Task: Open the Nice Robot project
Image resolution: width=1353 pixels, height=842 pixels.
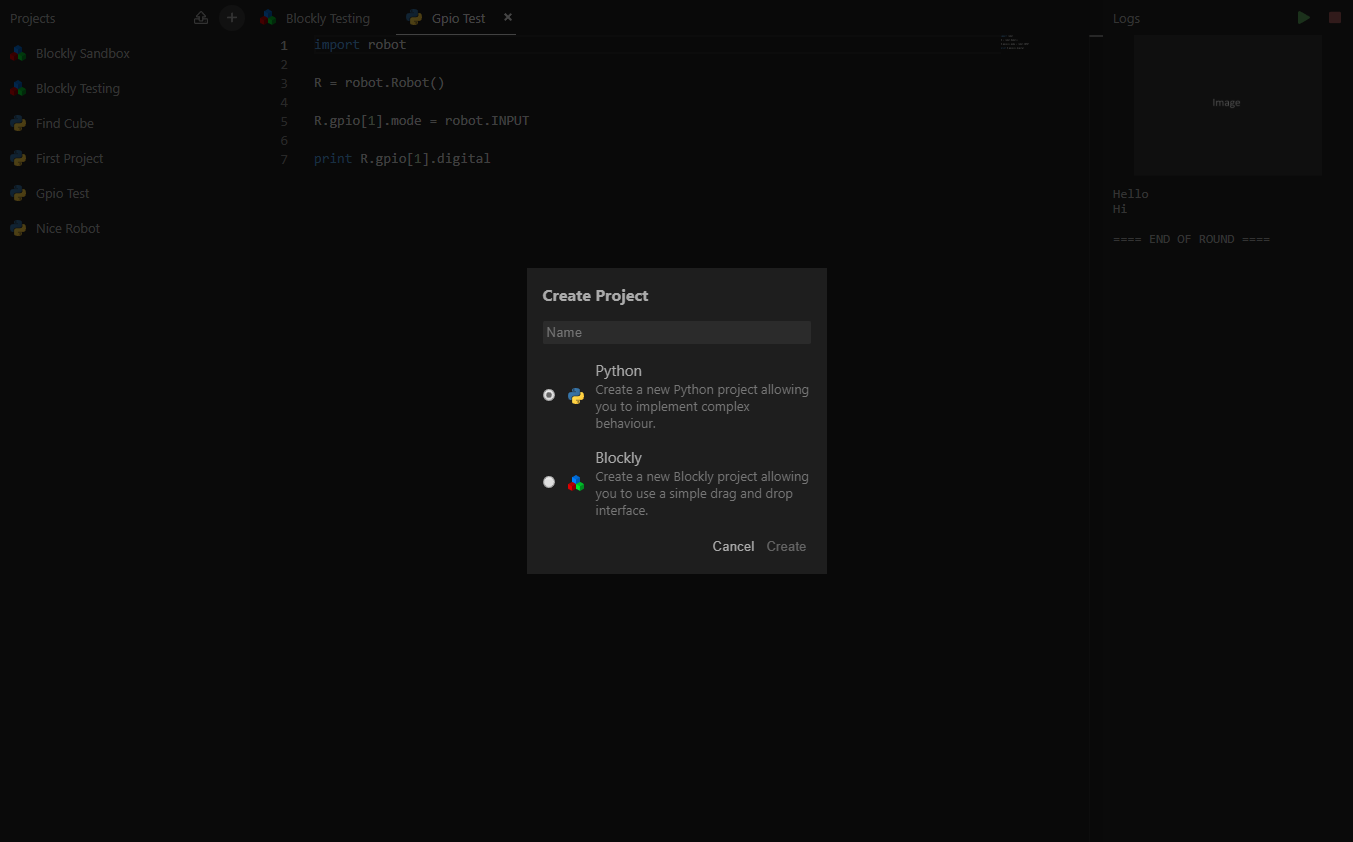Action: coord(67,228)
